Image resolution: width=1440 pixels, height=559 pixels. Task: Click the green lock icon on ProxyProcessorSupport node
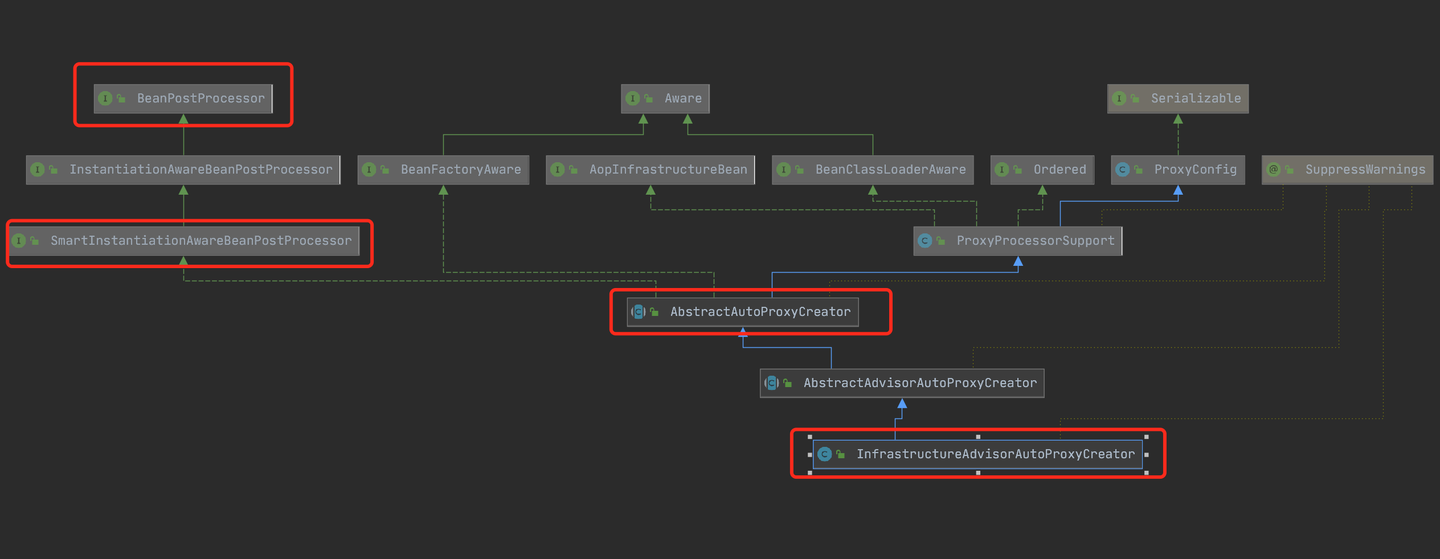click(941, 240)
